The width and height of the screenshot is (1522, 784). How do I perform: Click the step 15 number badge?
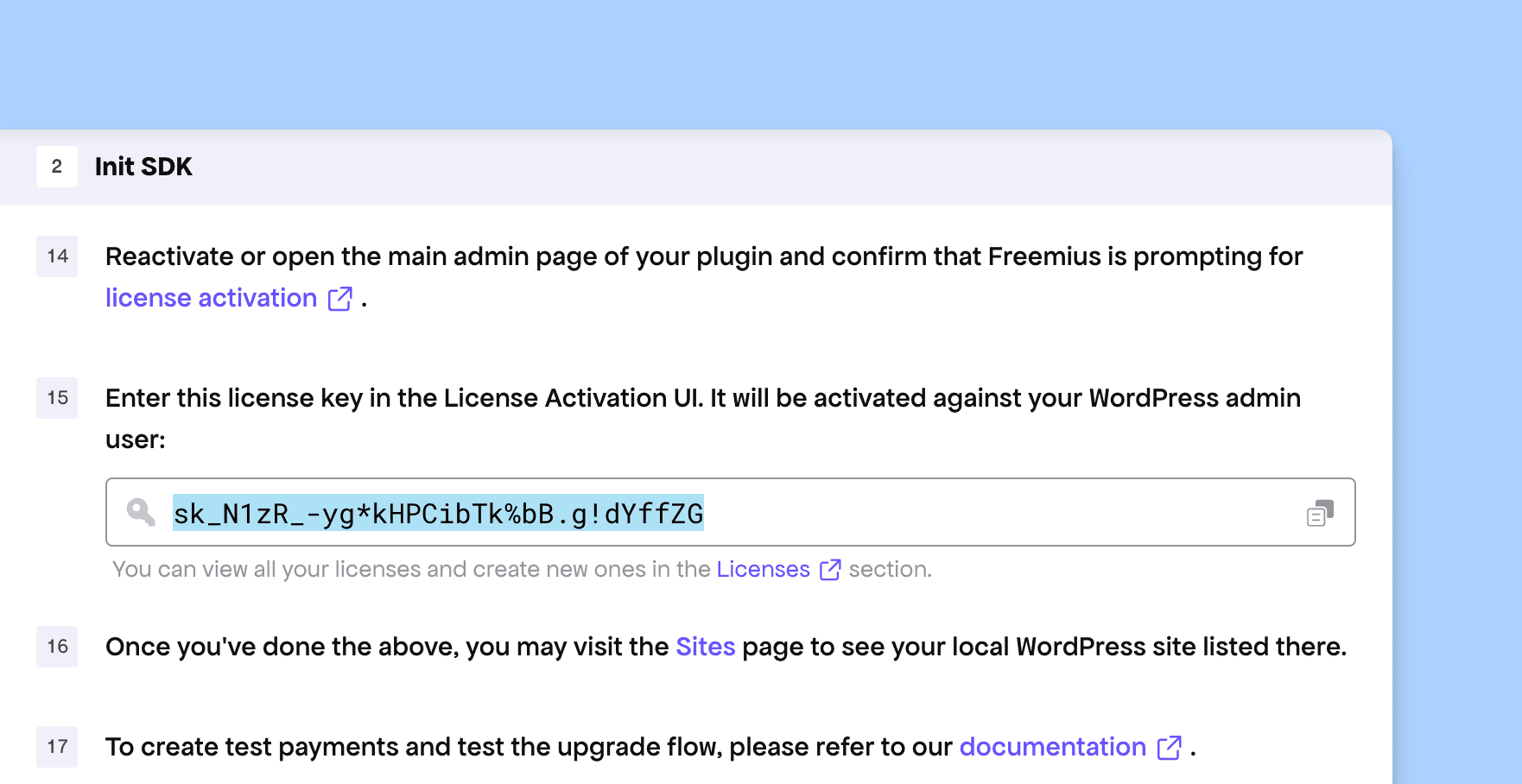[x=57, y=398]
